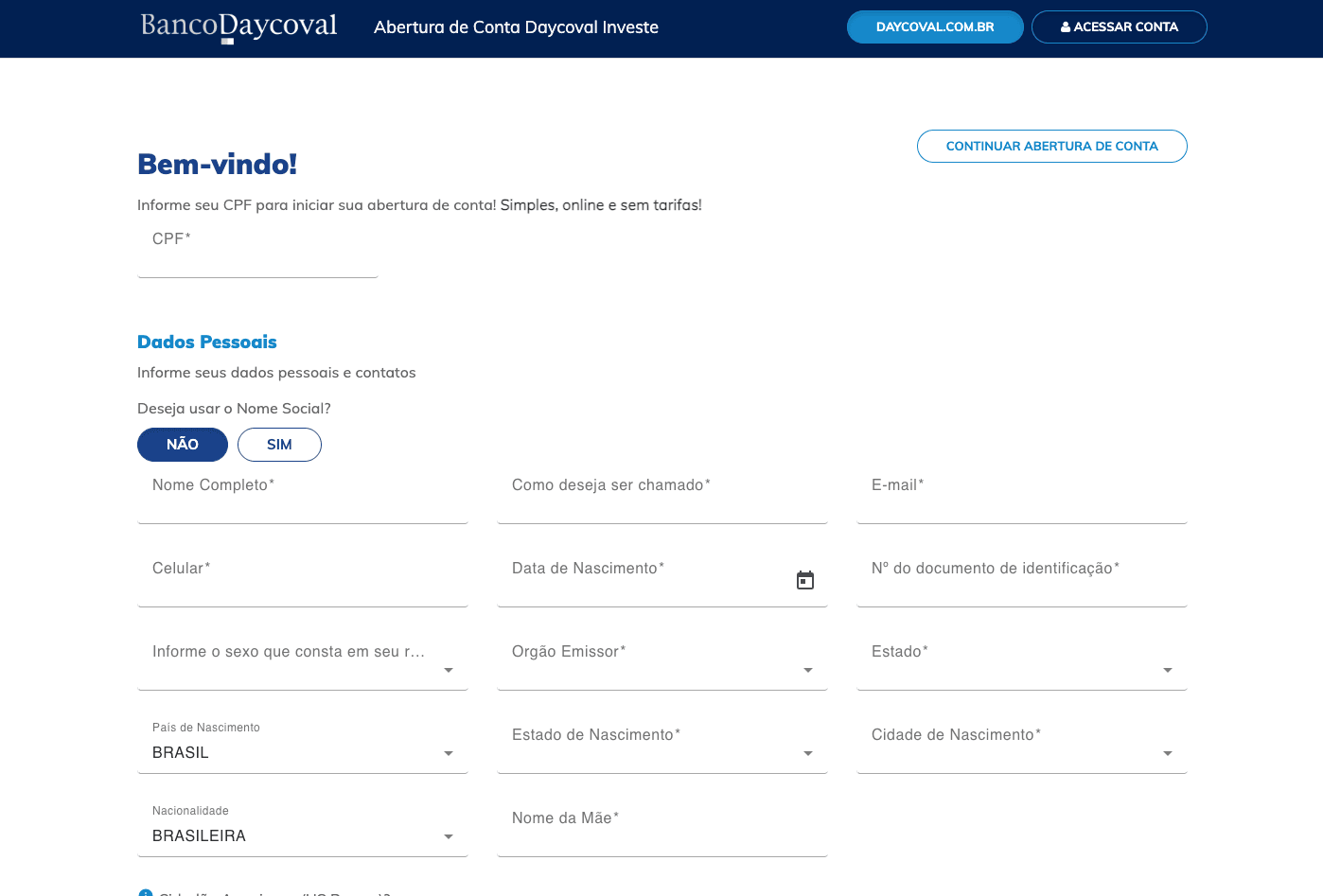The height and width of the screenshot is (896, 1323).
Task: Focus the CPF input field
Action: coord(257,255)
